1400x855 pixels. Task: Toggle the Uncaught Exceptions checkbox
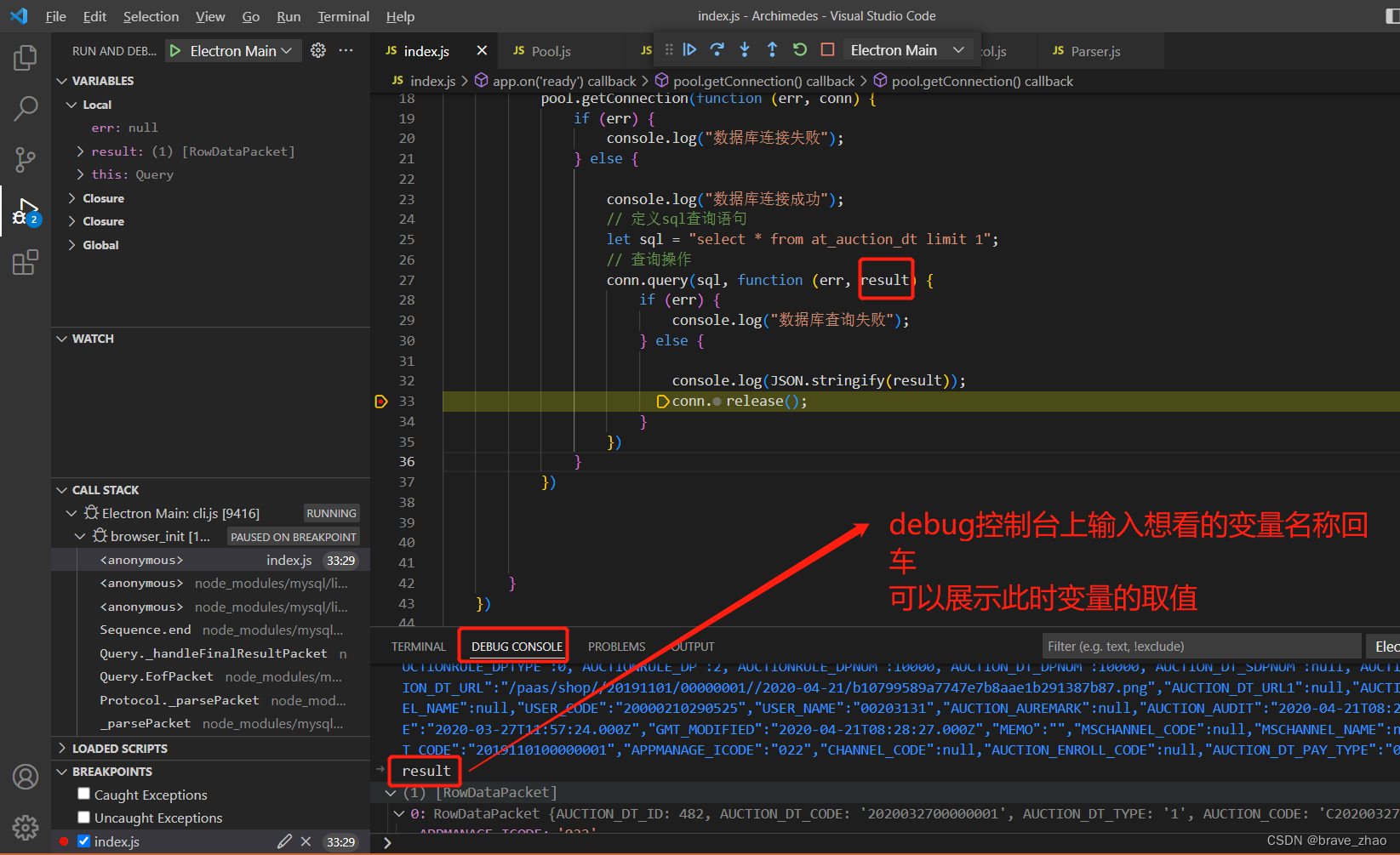pyautogui.click(x=83, y=817)
